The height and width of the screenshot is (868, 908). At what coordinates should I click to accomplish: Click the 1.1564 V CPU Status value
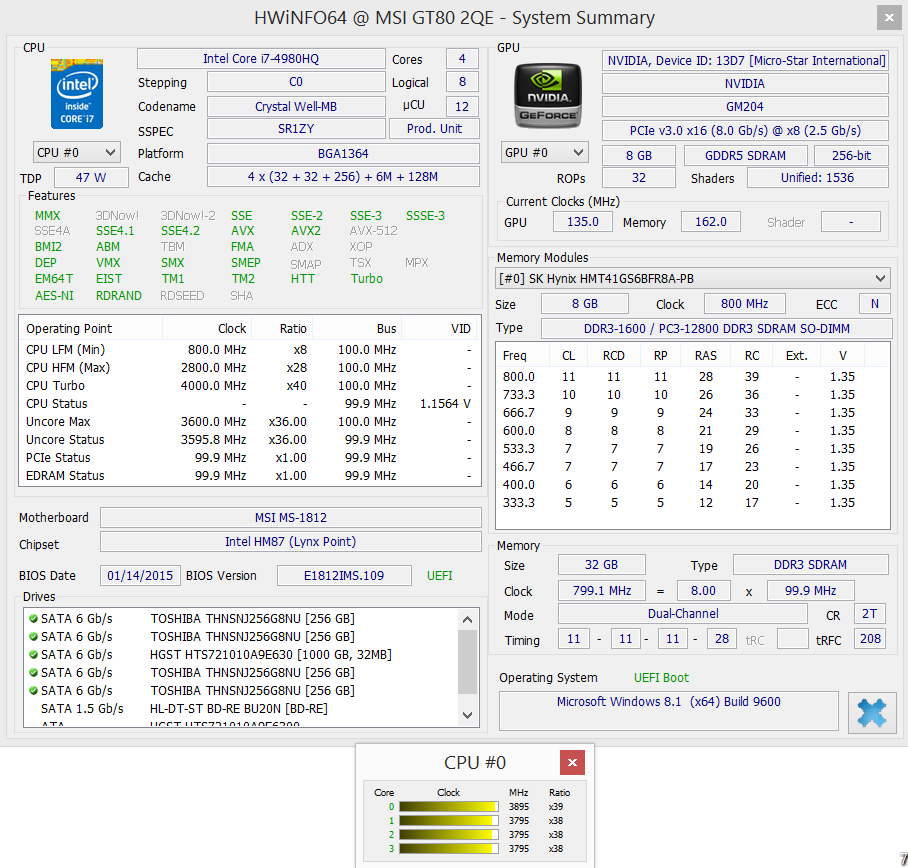point(445,404)
